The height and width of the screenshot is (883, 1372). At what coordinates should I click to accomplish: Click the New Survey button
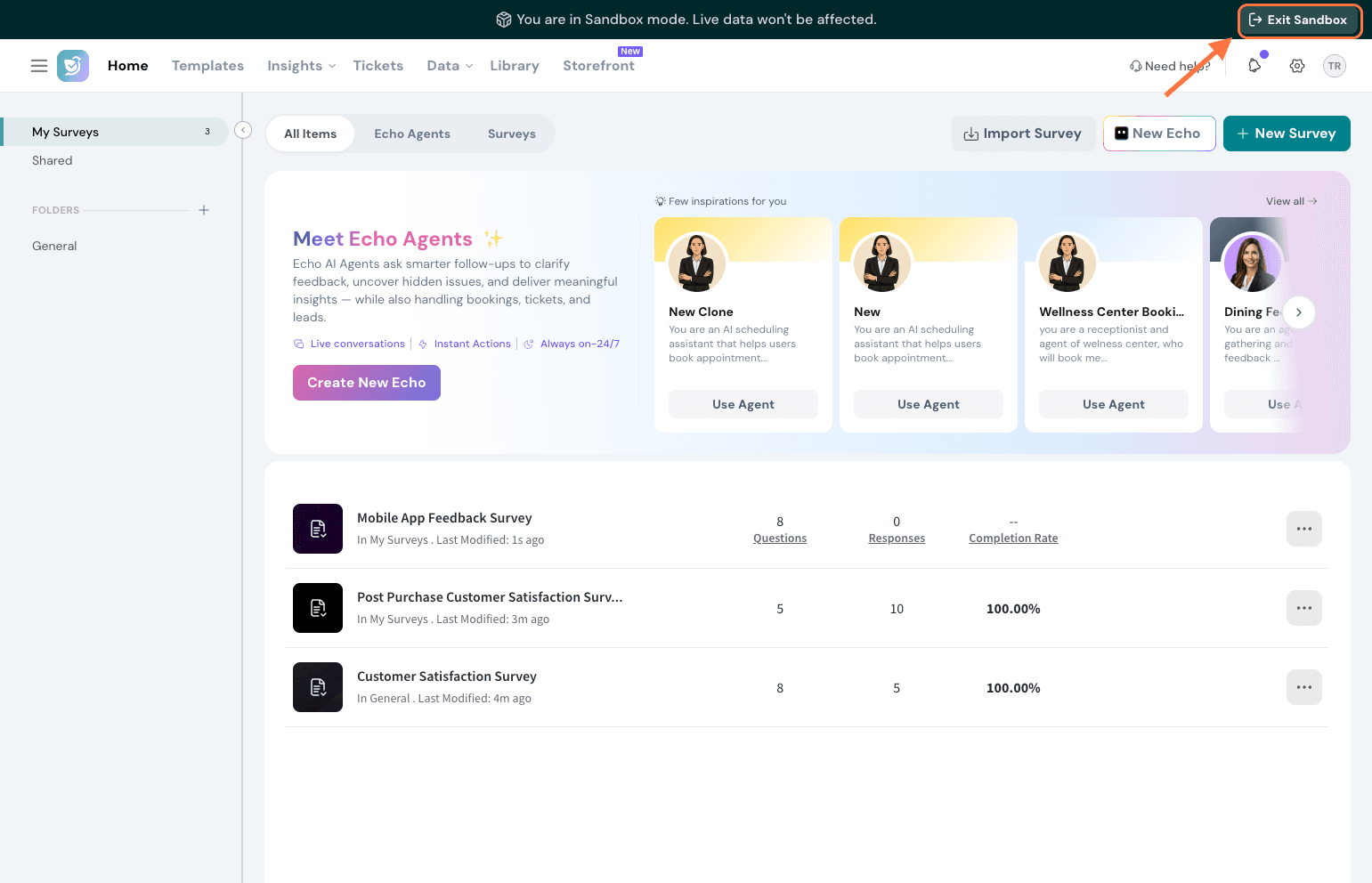(1286, 134)
